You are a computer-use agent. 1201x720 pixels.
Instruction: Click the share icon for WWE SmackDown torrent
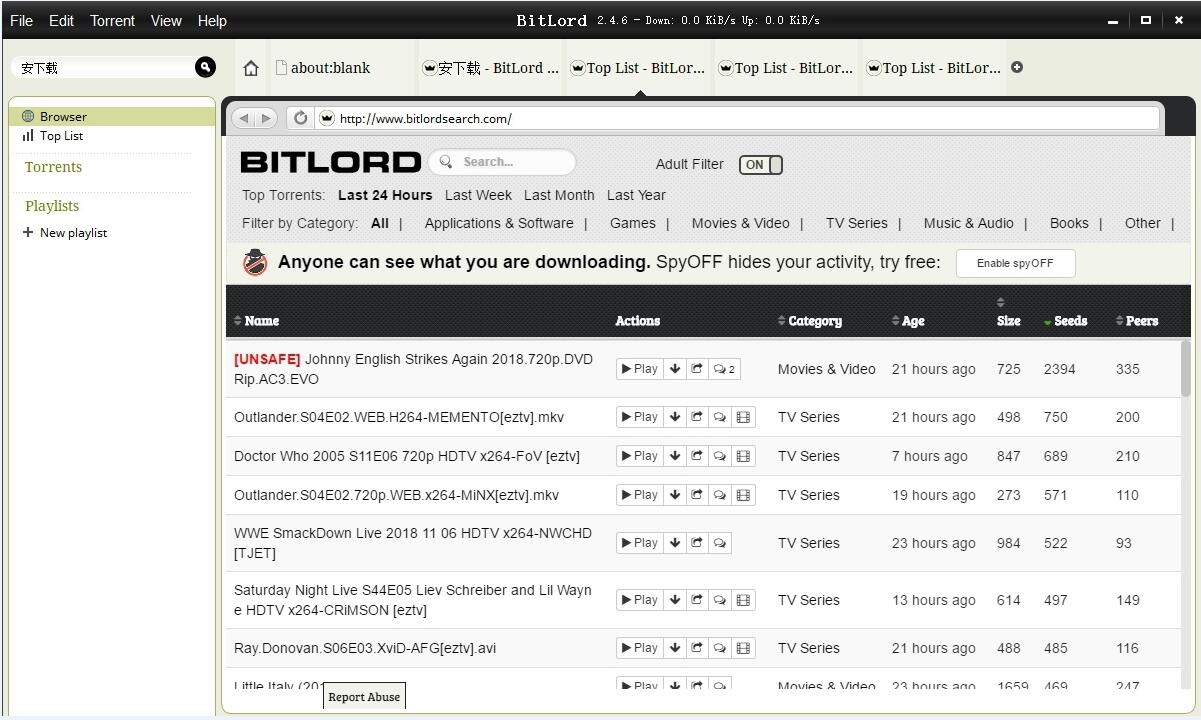(697, 542)
